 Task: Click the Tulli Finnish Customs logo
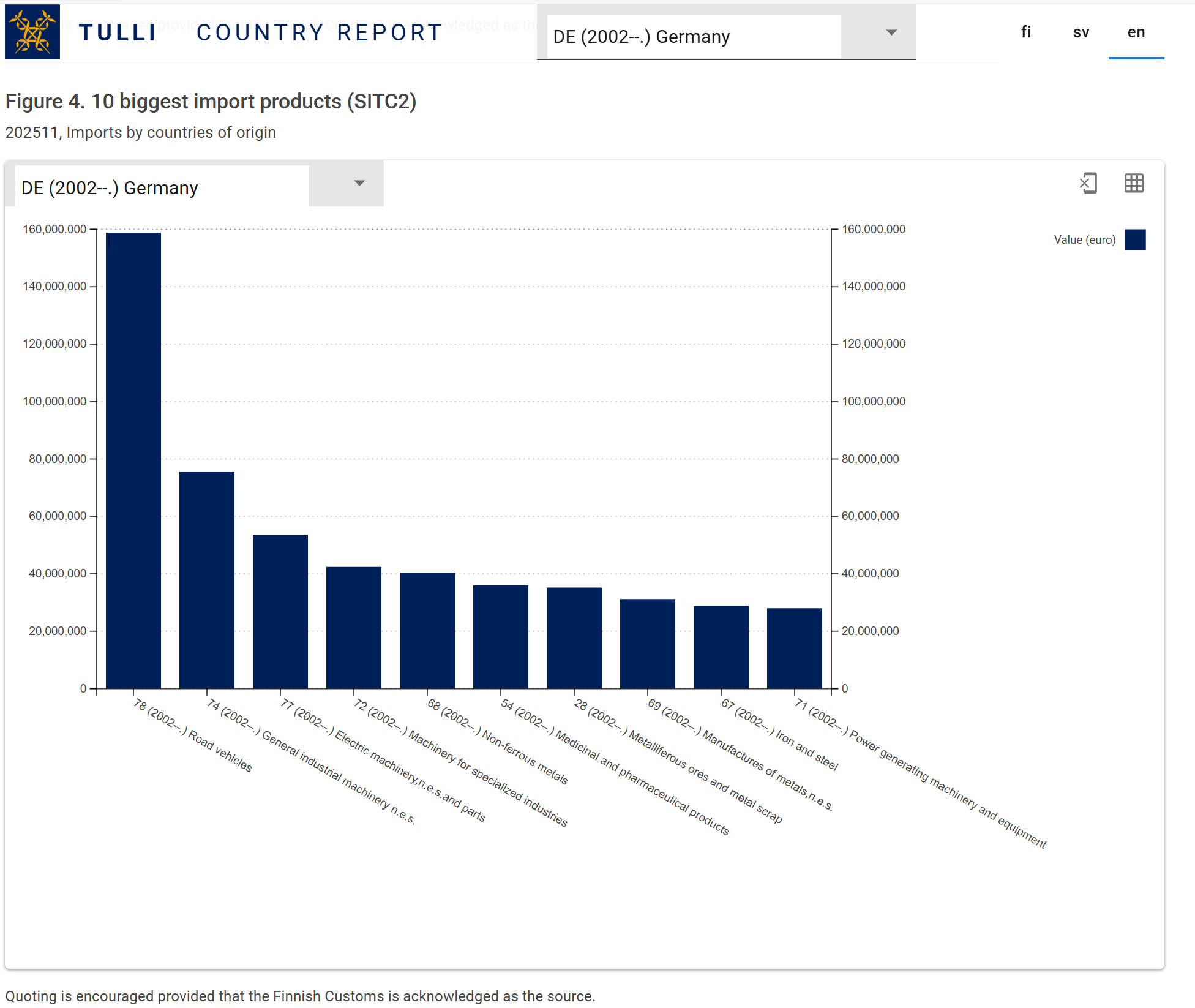[x=32, y=32]
